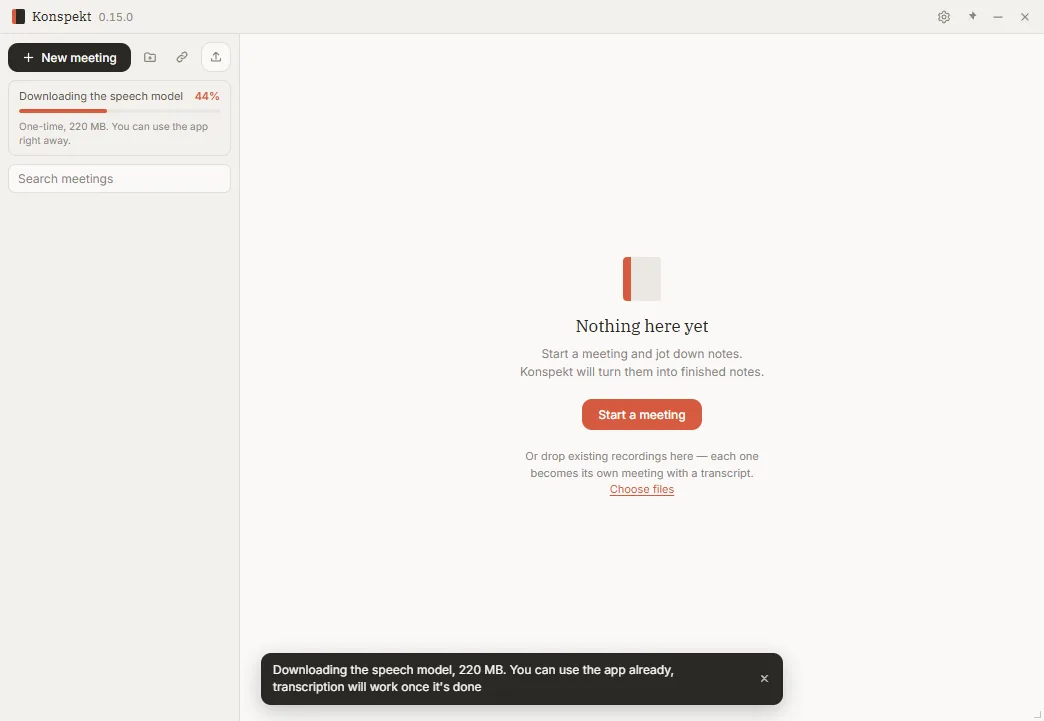Minimize the Konspekt window
The height and width of the screenshot is (721, 1044).
pyautogui.click(x=998, y=17)
